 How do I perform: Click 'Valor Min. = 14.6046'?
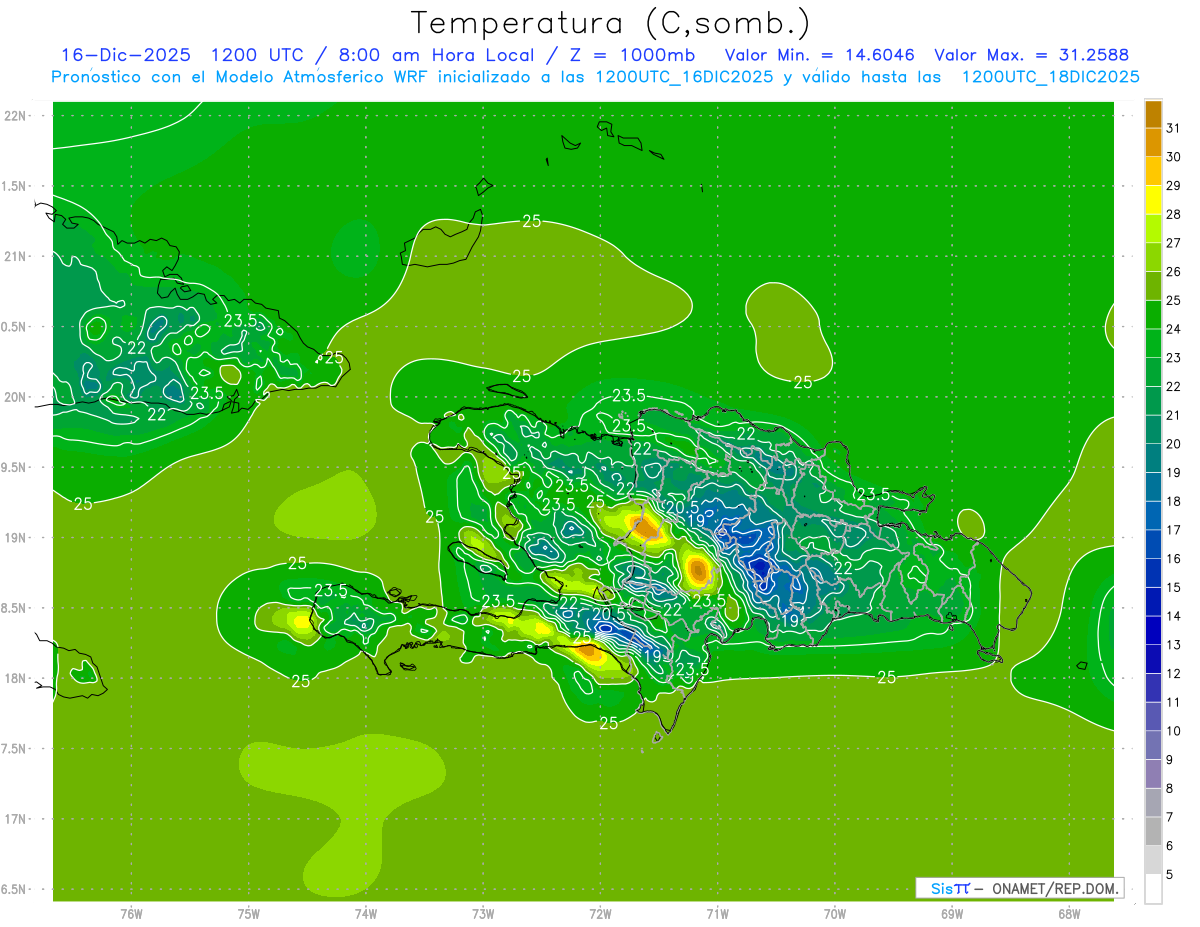(x=820, y=55)
